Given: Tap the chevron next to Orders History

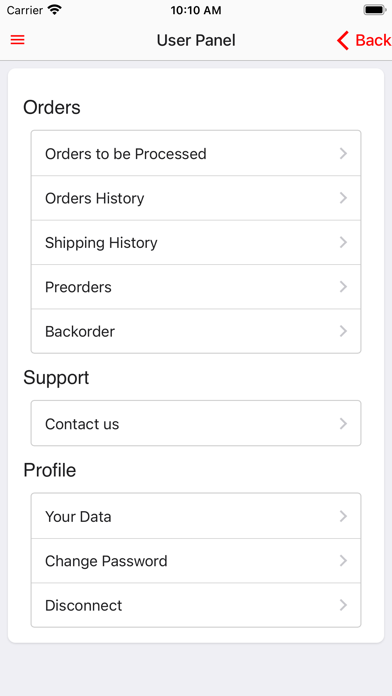Looking at the screenshot, I should (x=343, y=198).
